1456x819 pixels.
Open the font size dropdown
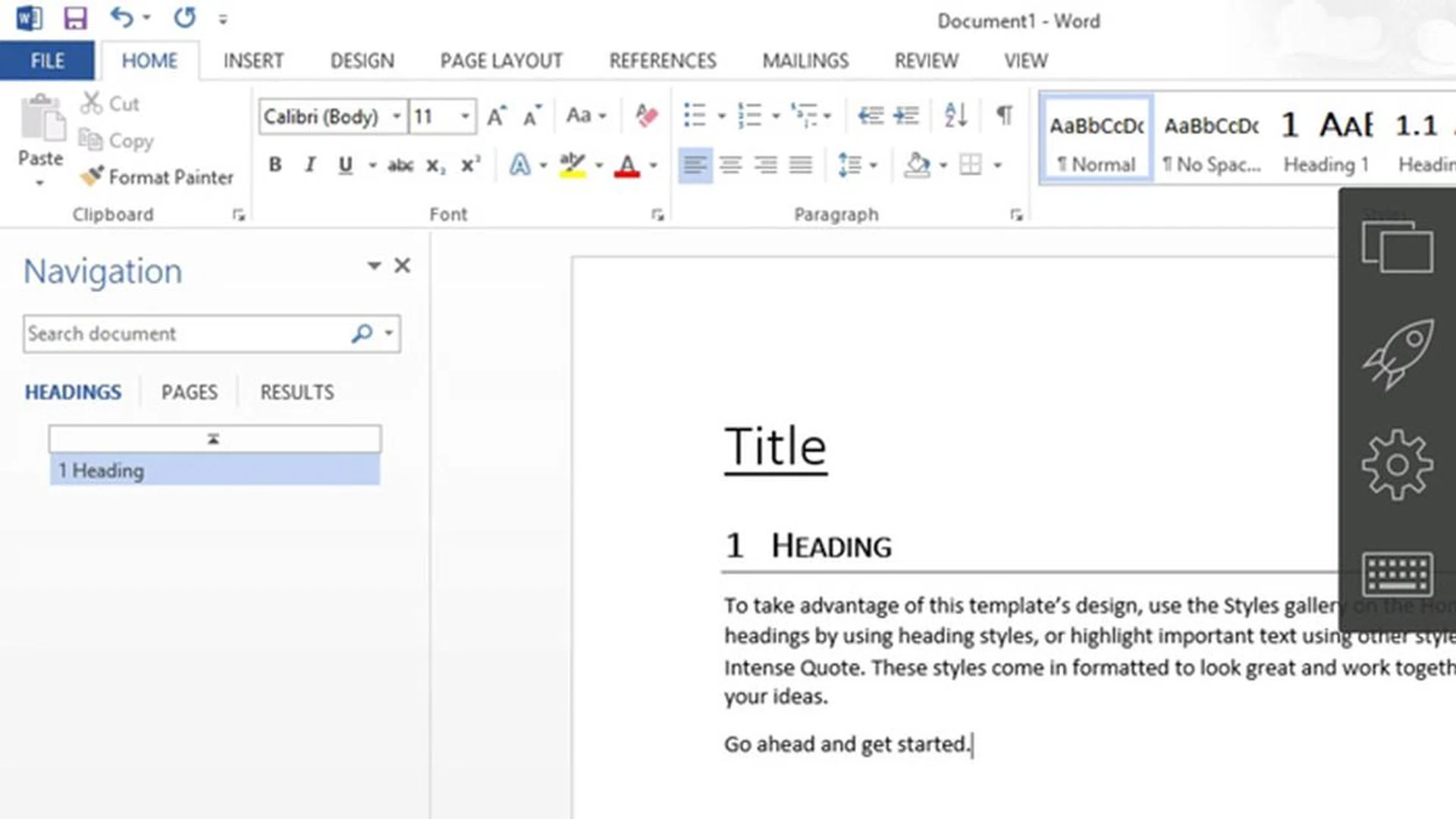pyautogui.click(x=464, y=117)
